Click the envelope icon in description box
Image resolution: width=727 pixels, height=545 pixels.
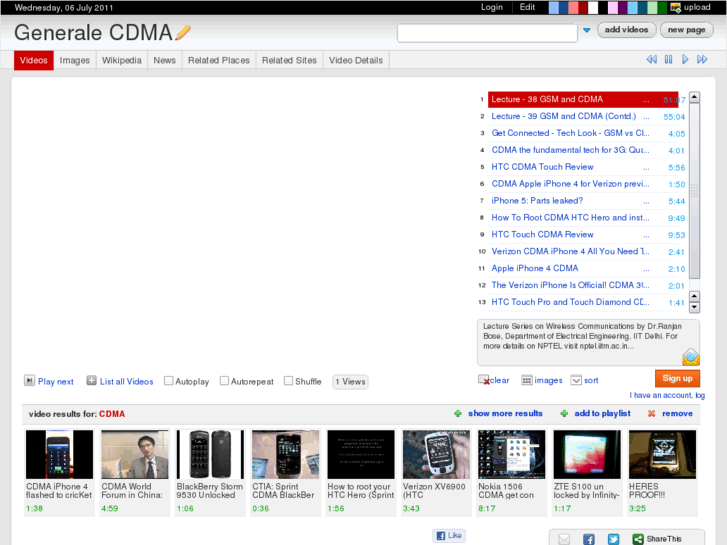tap(690, 357)
